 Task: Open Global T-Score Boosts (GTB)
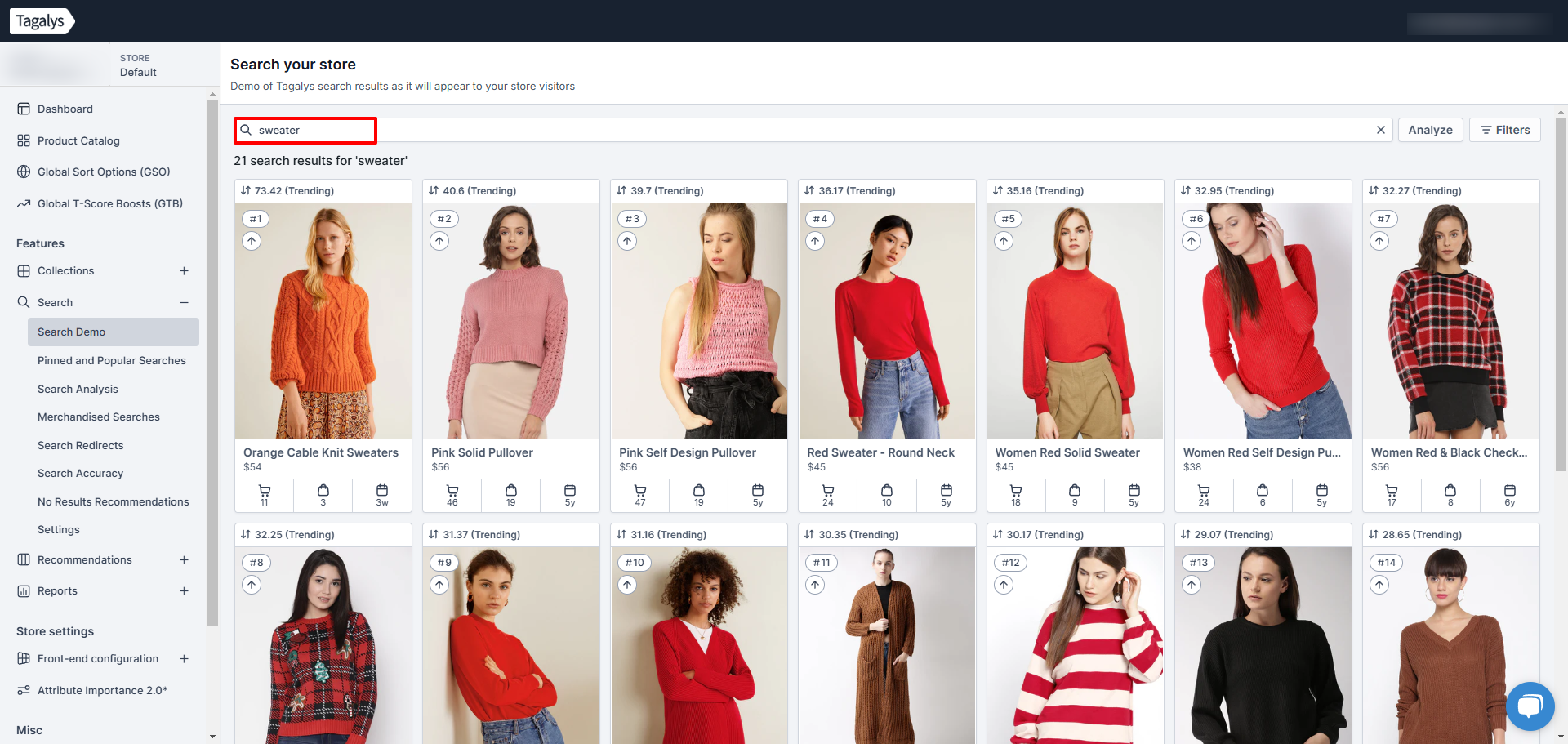tap(110, 203)
